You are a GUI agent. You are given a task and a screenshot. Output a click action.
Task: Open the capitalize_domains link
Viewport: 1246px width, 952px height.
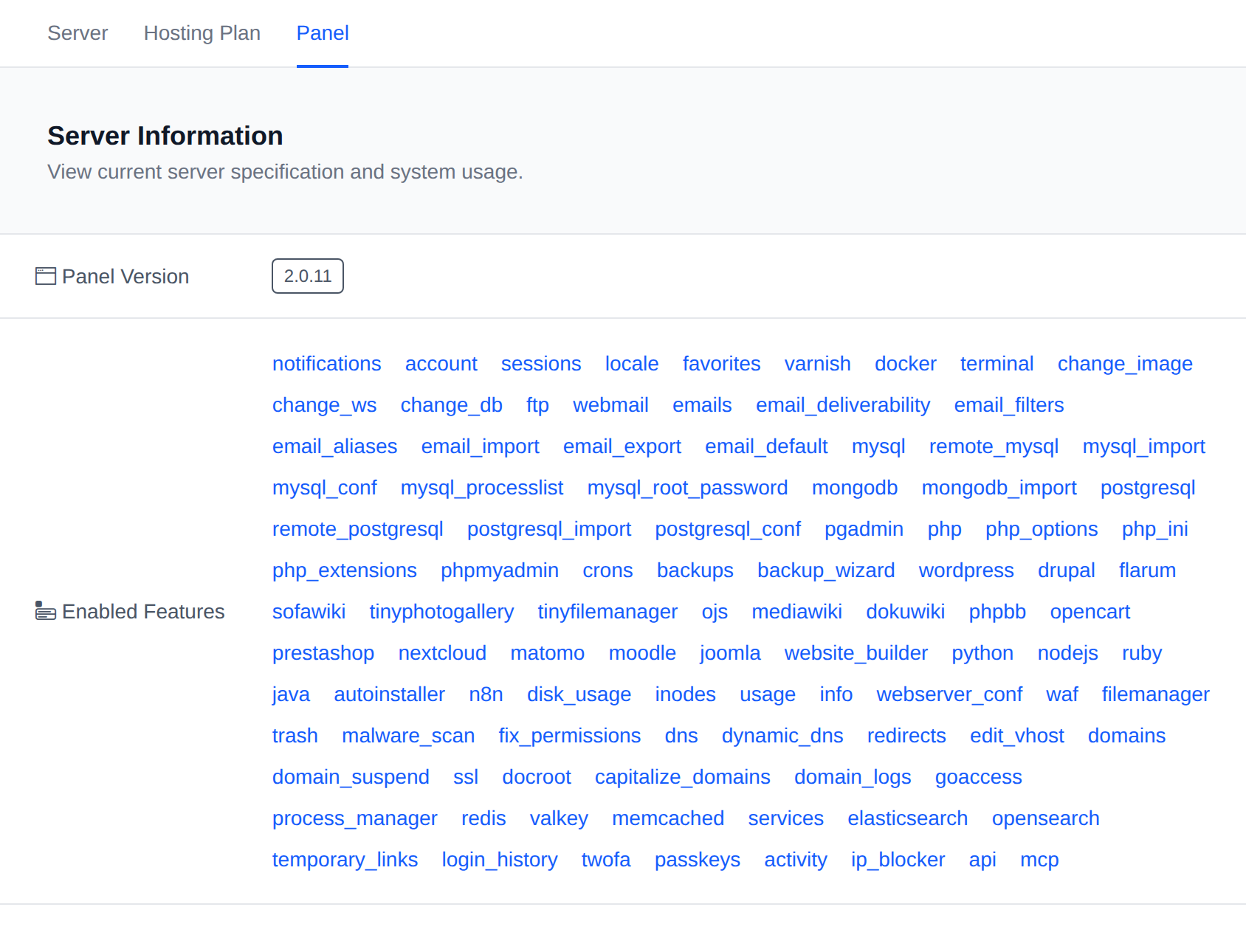pyautogui.click(x=682, y=777)
